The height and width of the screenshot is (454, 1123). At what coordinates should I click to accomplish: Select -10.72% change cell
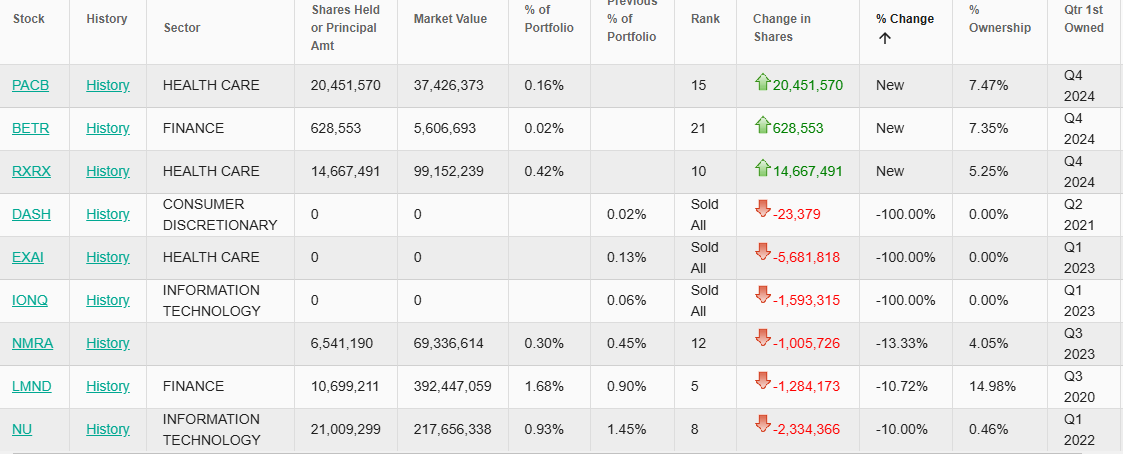[x=902, y=386]
